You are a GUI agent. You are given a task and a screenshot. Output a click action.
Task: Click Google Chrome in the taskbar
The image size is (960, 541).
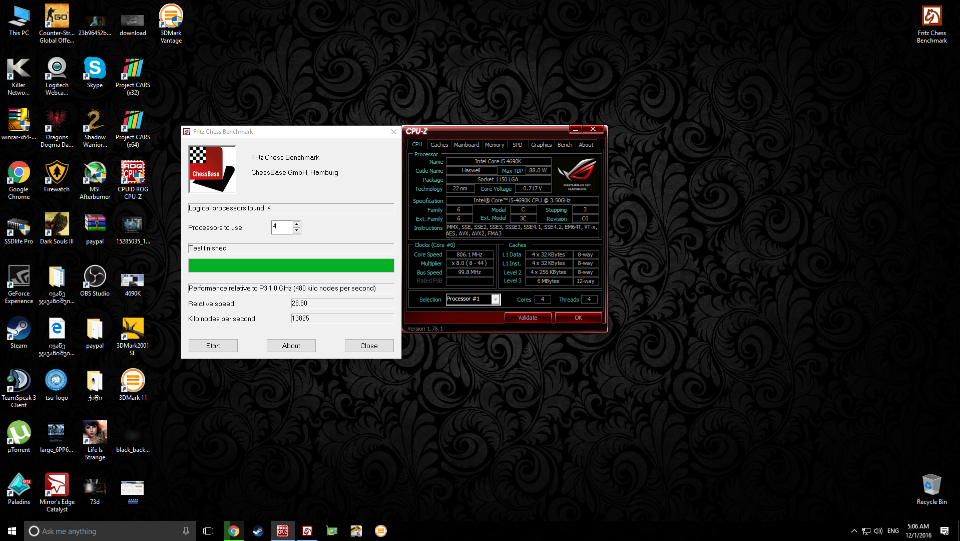point(233,531)
